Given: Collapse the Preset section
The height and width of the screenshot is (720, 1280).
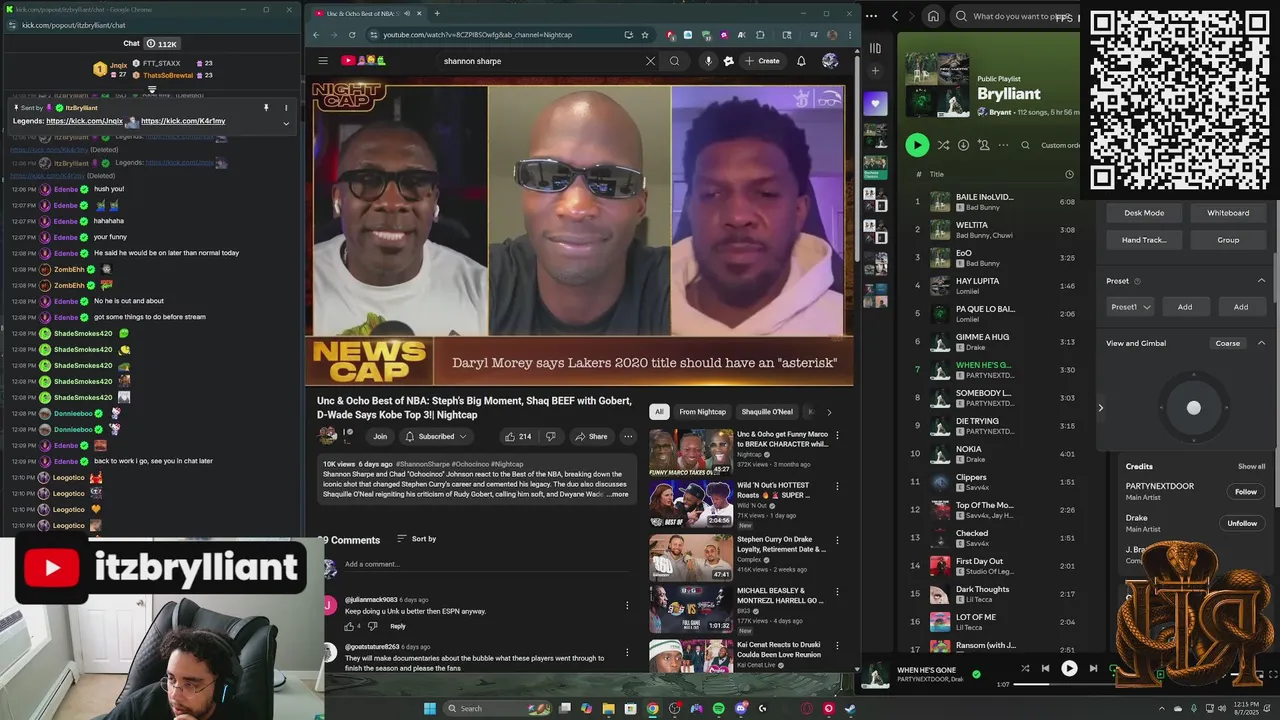Looking at the screenshot, I should pos(1261,281).
